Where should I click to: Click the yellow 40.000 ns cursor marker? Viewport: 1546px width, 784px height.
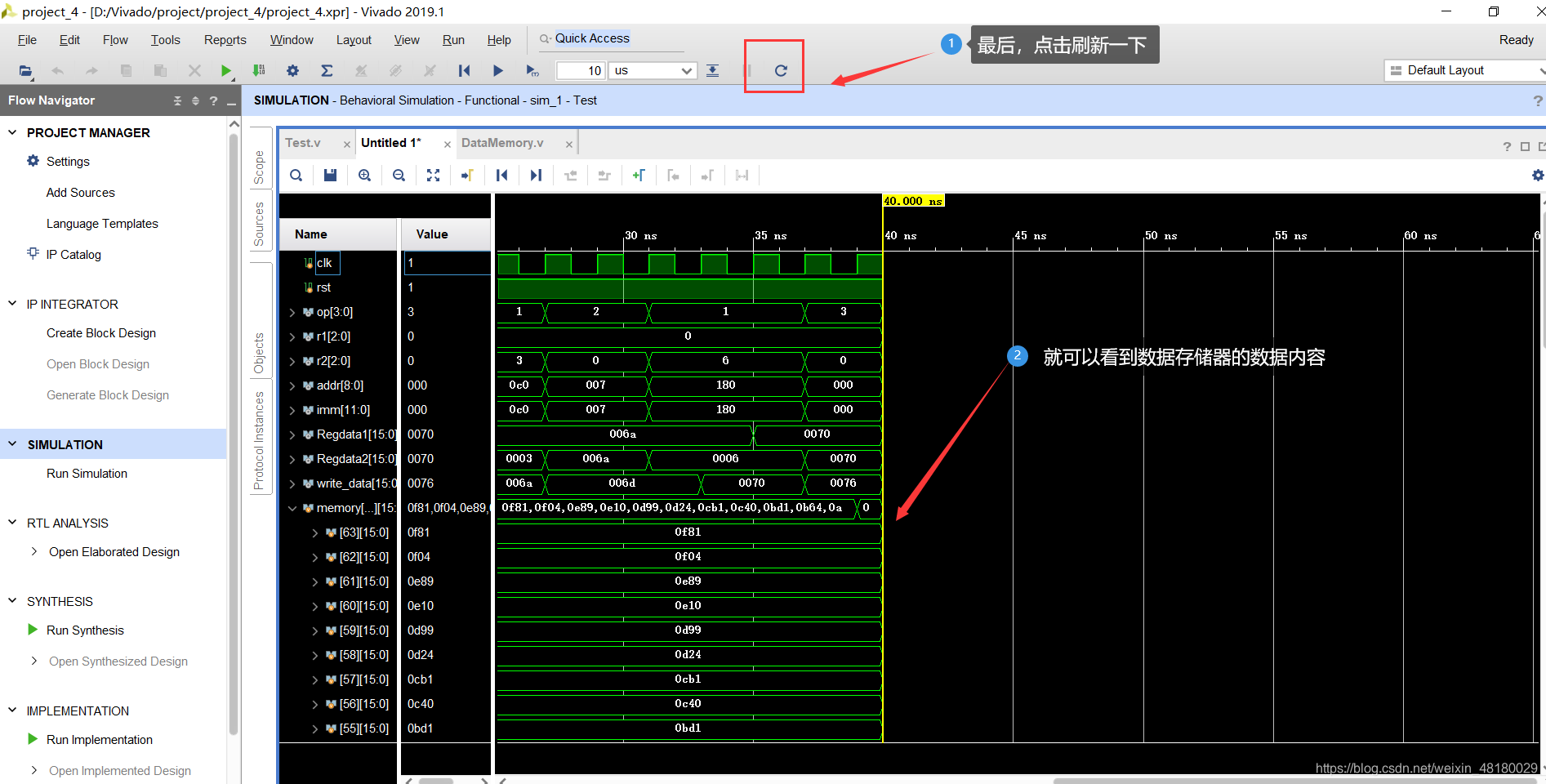pyautogui.click(x=914, y=201)
